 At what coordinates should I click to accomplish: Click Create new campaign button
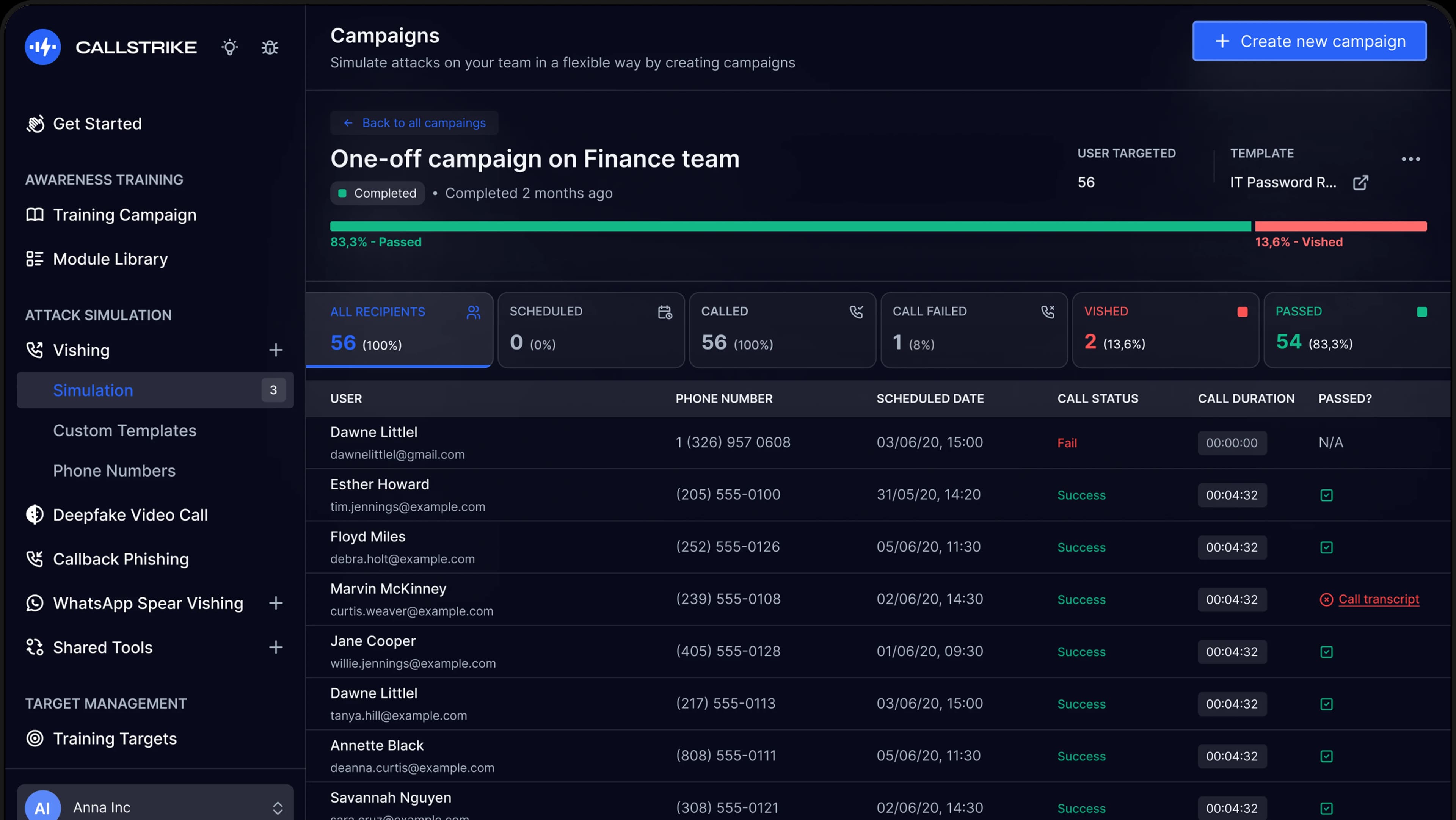tap(1309, 41)
